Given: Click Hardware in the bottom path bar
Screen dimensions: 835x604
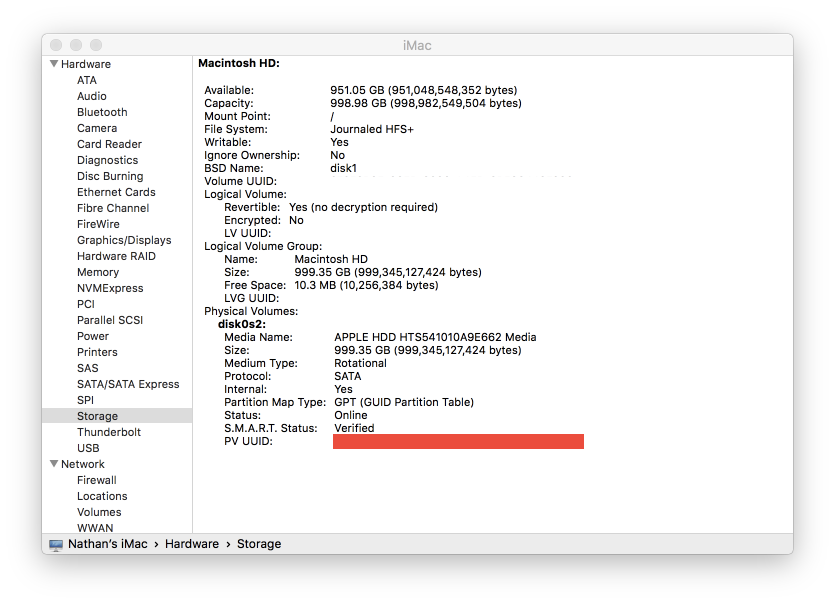Looking at the screenshot, I should click(192, 544).
